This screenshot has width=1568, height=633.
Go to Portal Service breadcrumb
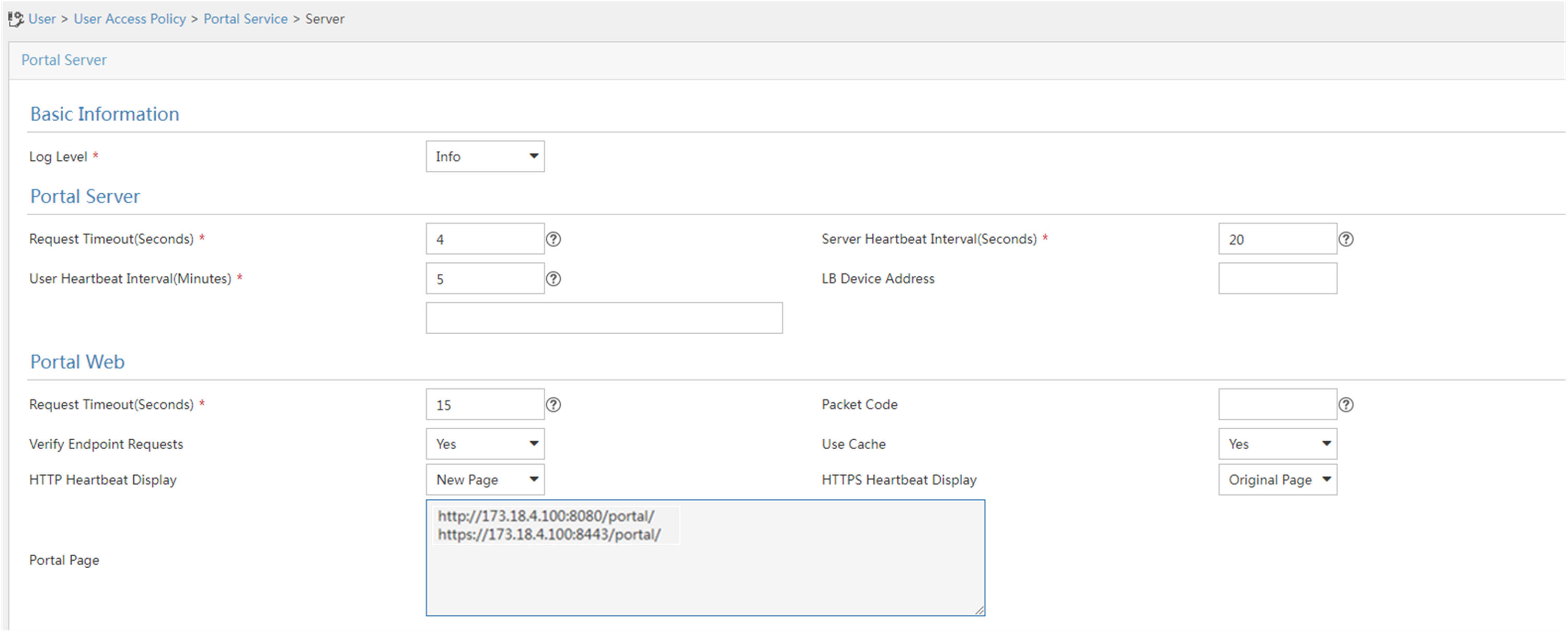click(245, 19)
